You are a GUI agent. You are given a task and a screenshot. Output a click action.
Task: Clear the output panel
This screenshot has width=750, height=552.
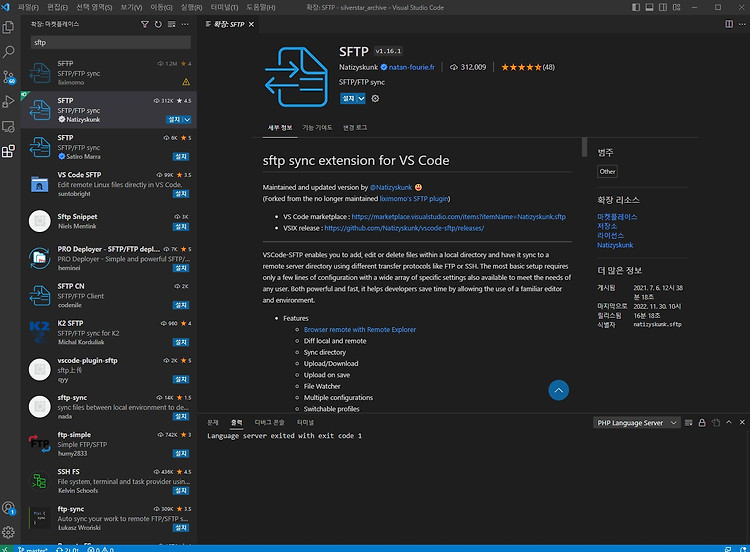[689, 422]
